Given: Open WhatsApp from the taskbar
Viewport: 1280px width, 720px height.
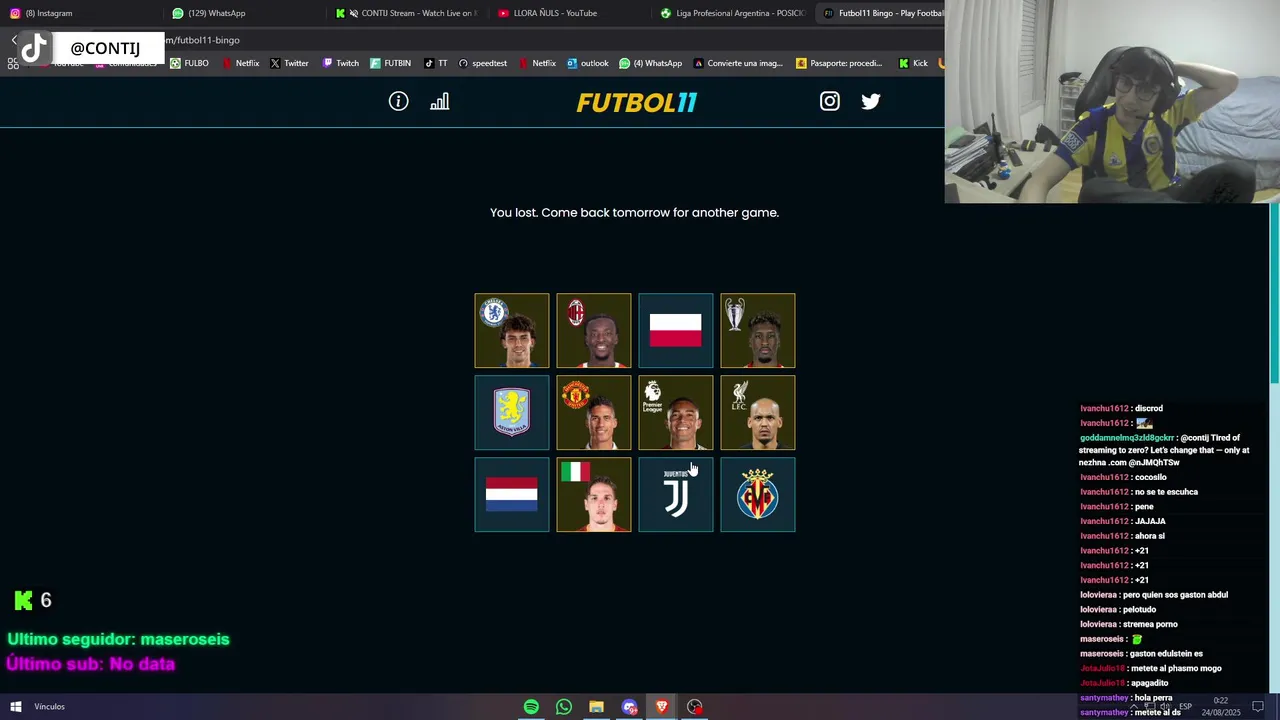Looking at the screenshot, I should pyautogui.click(x=564, y=707).
